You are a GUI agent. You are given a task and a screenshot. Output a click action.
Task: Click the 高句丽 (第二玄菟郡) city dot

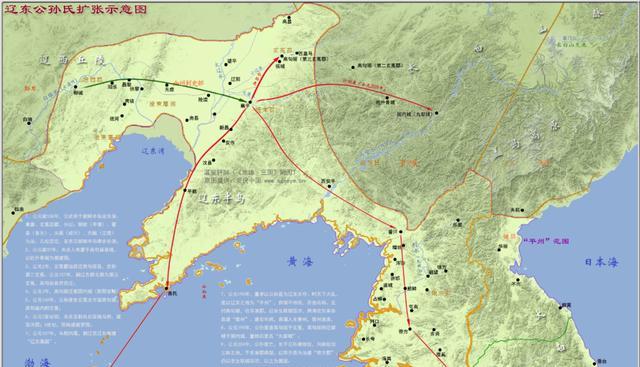pyautogui.click(x=353, y=67)
